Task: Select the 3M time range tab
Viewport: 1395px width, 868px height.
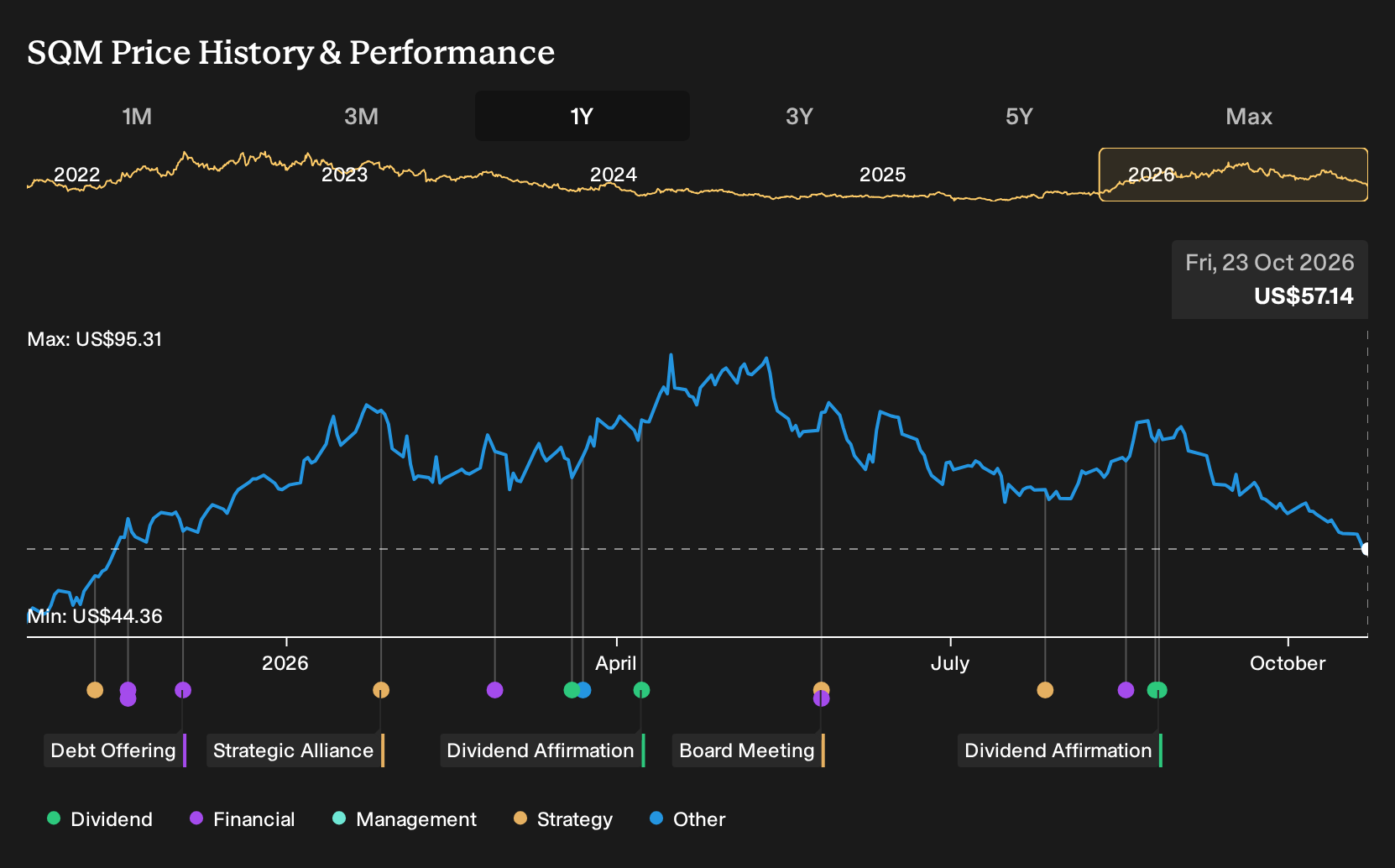Action: pyautogui.click(x=361, y=116)
